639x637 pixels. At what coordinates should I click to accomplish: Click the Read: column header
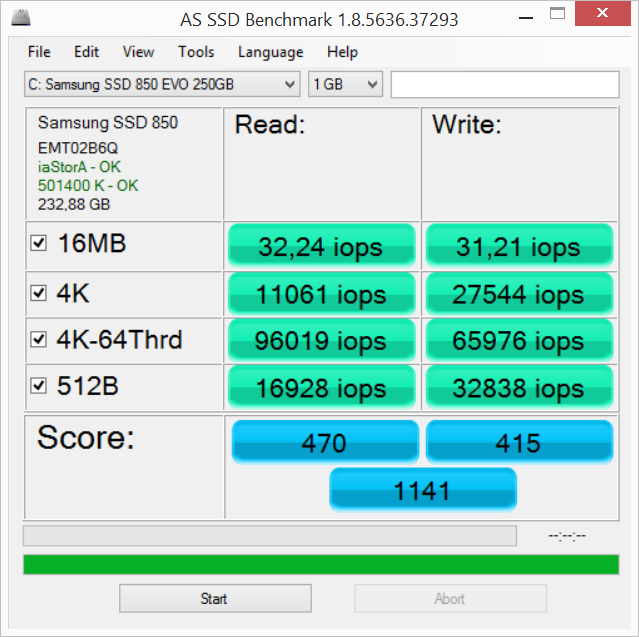(270, 124)
